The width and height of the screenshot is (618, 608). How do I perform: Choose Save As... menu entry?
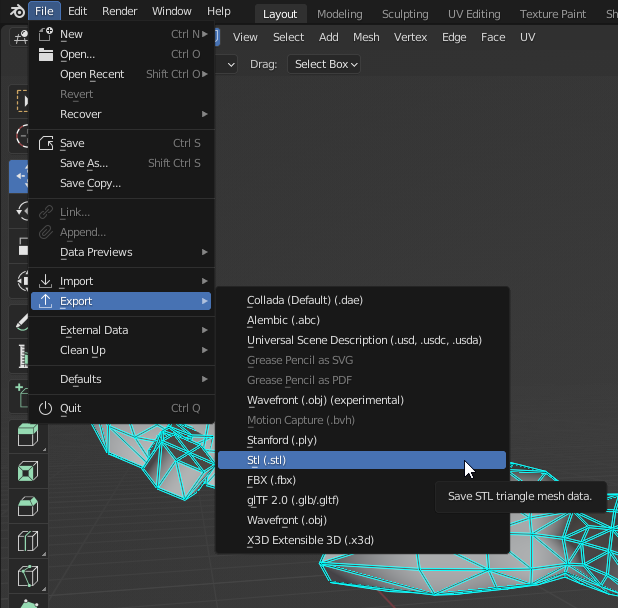pyautogui.click(x=121, y=163)
